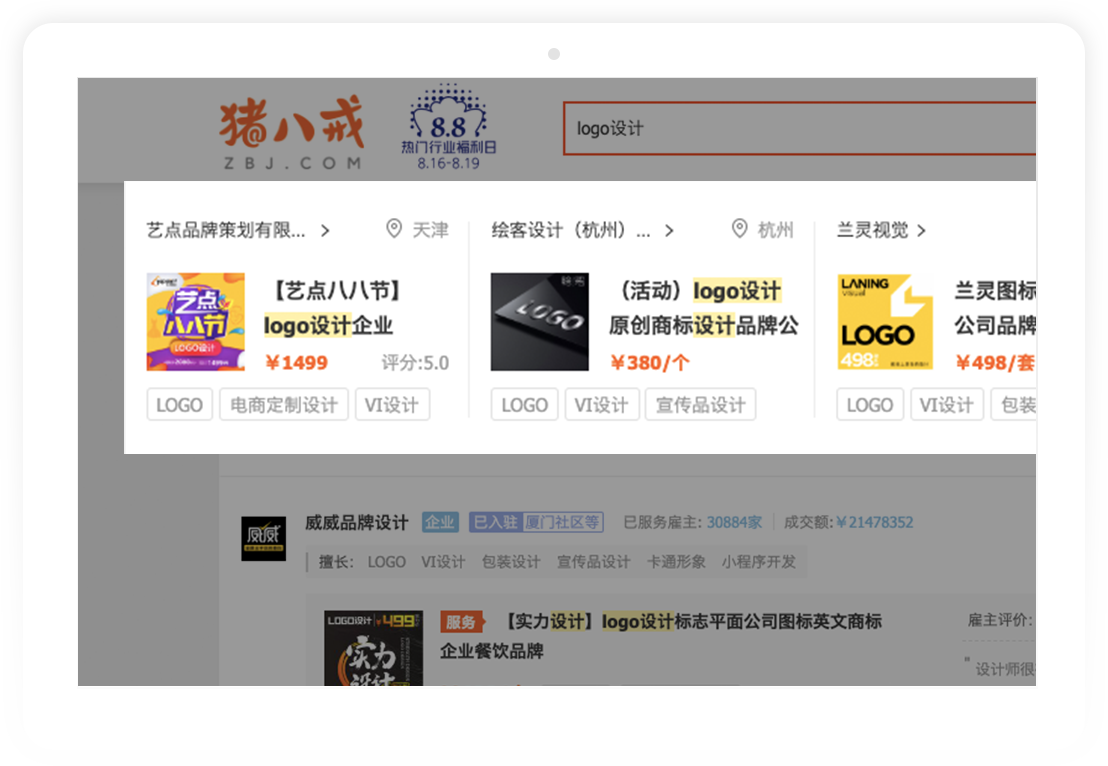The width and height of the screenshot is (1108, 766).
Task: Select LOGO tag under 绘客设计 card
Action: click(524, 405)
